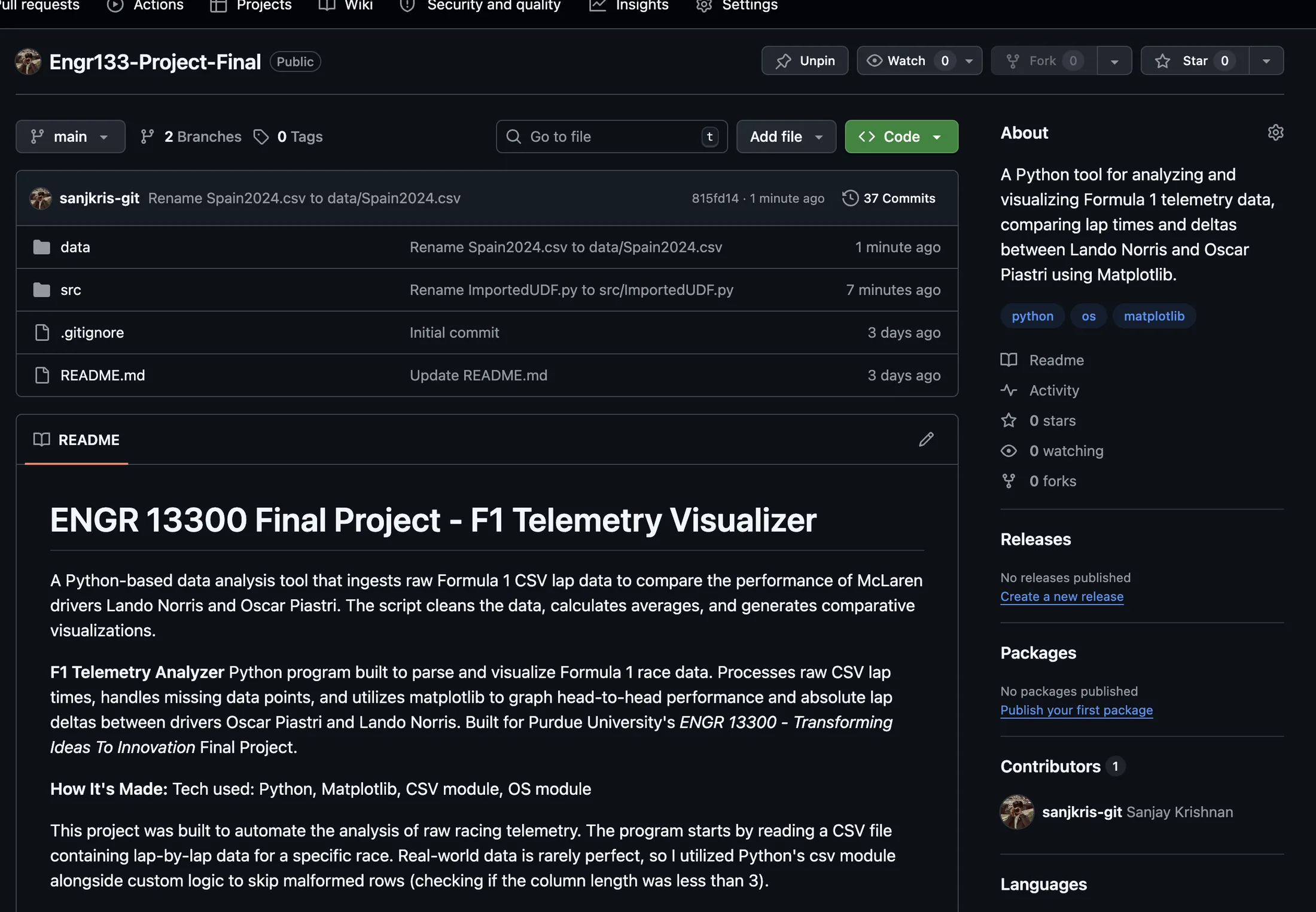Click Create a new release link
1316x912 pixels.
[1062, 597]
